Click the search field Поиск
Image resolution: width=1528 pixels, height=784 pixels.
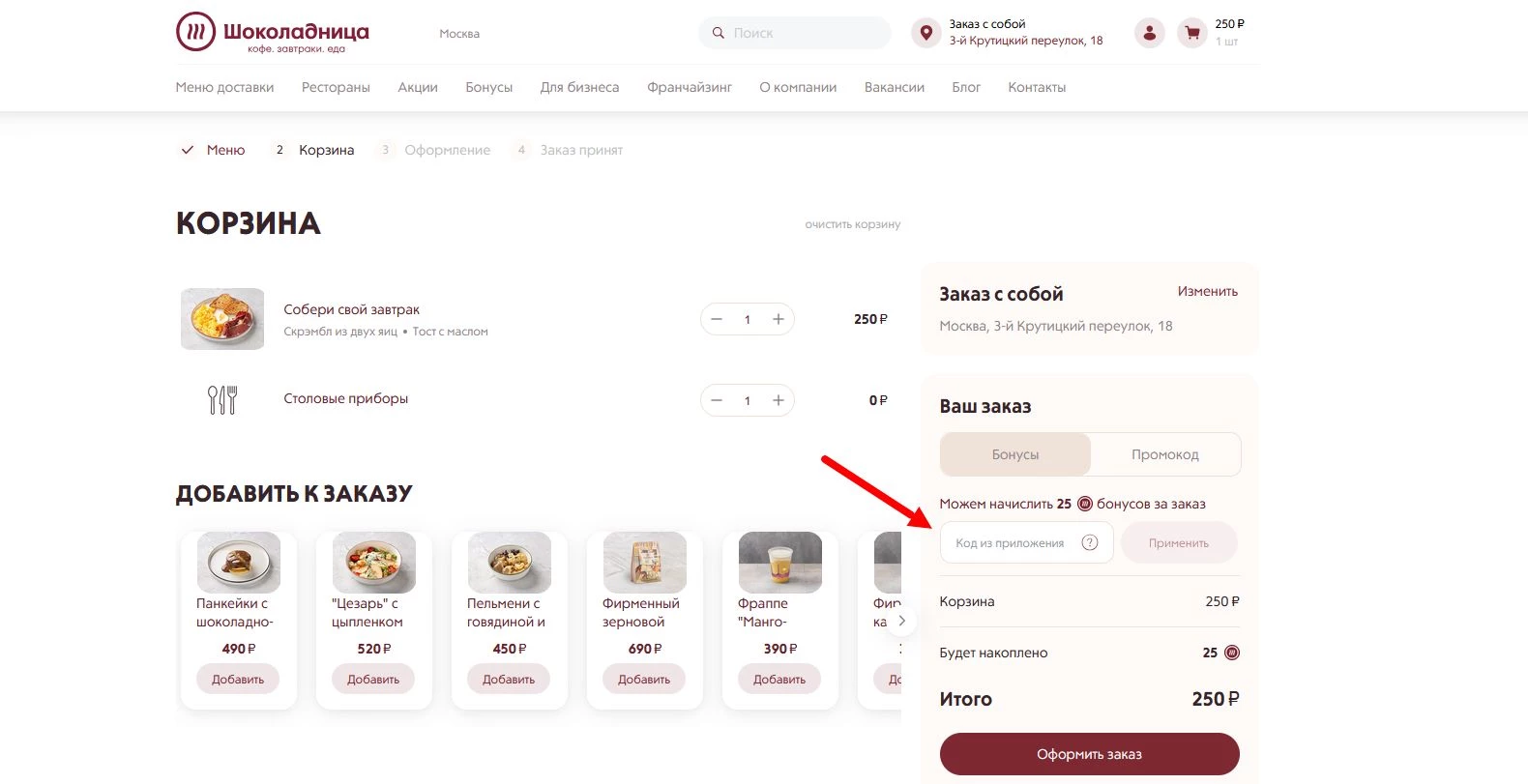point(795,33)
